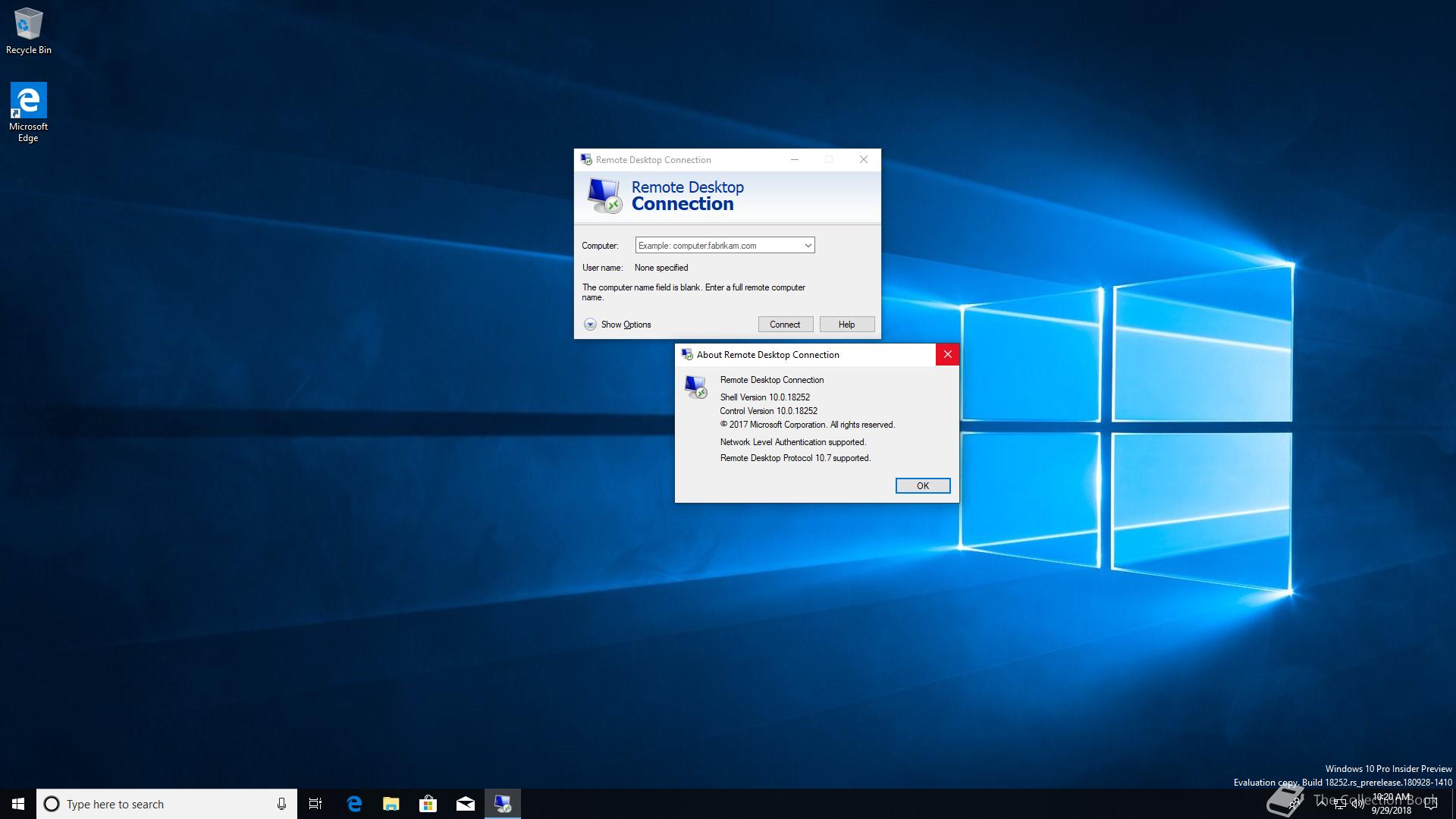The width and height of the screenshot is (1456, 819).
Task: Click the network icon in system tray
Action: (1340, 804)
